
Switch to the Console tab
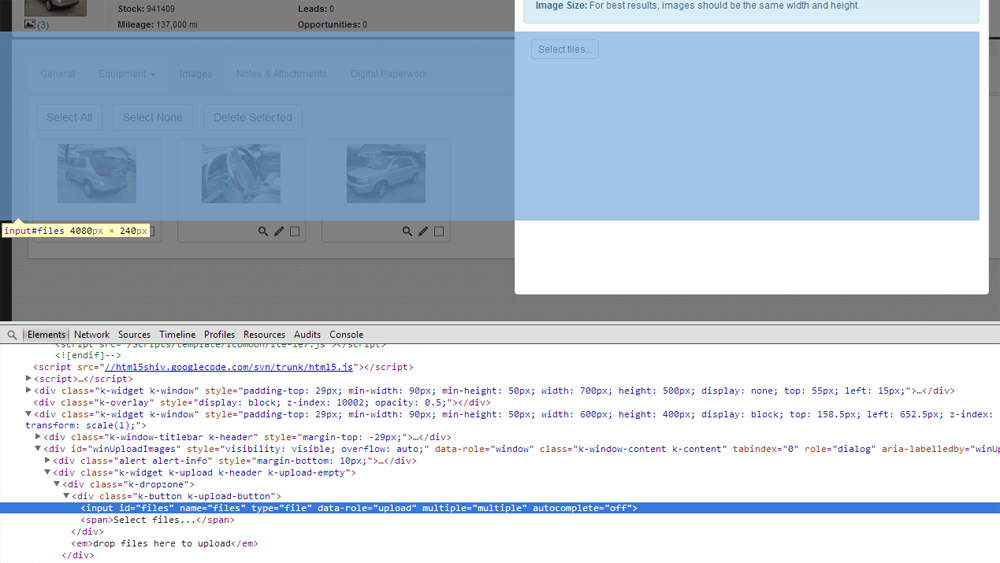point(346,335)
